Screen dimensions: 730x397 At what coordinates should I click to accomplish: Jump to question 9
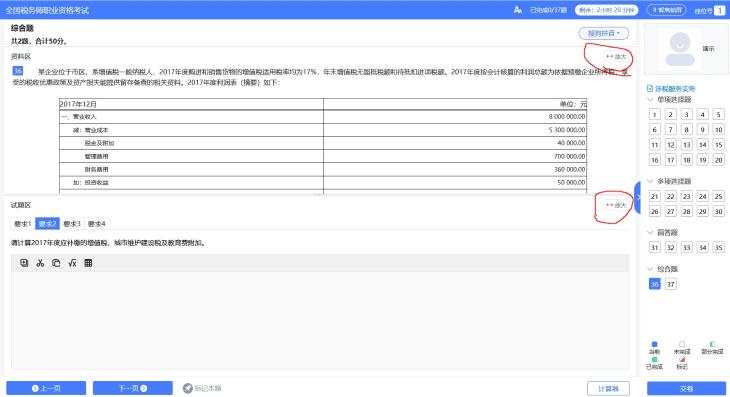pyautogui.click(x=703, y=129)
